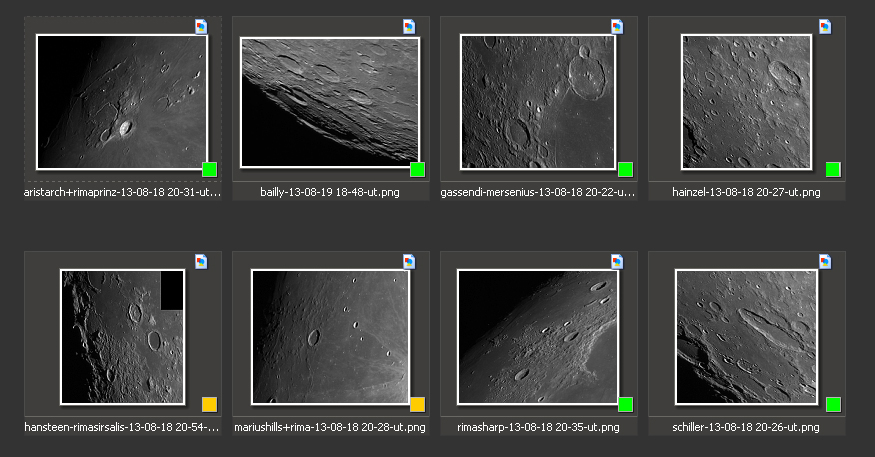Click the file type icon above the mariushills+rima thumbnail
Viewport: 875px width, 457px height.
[x=409, y=261]
